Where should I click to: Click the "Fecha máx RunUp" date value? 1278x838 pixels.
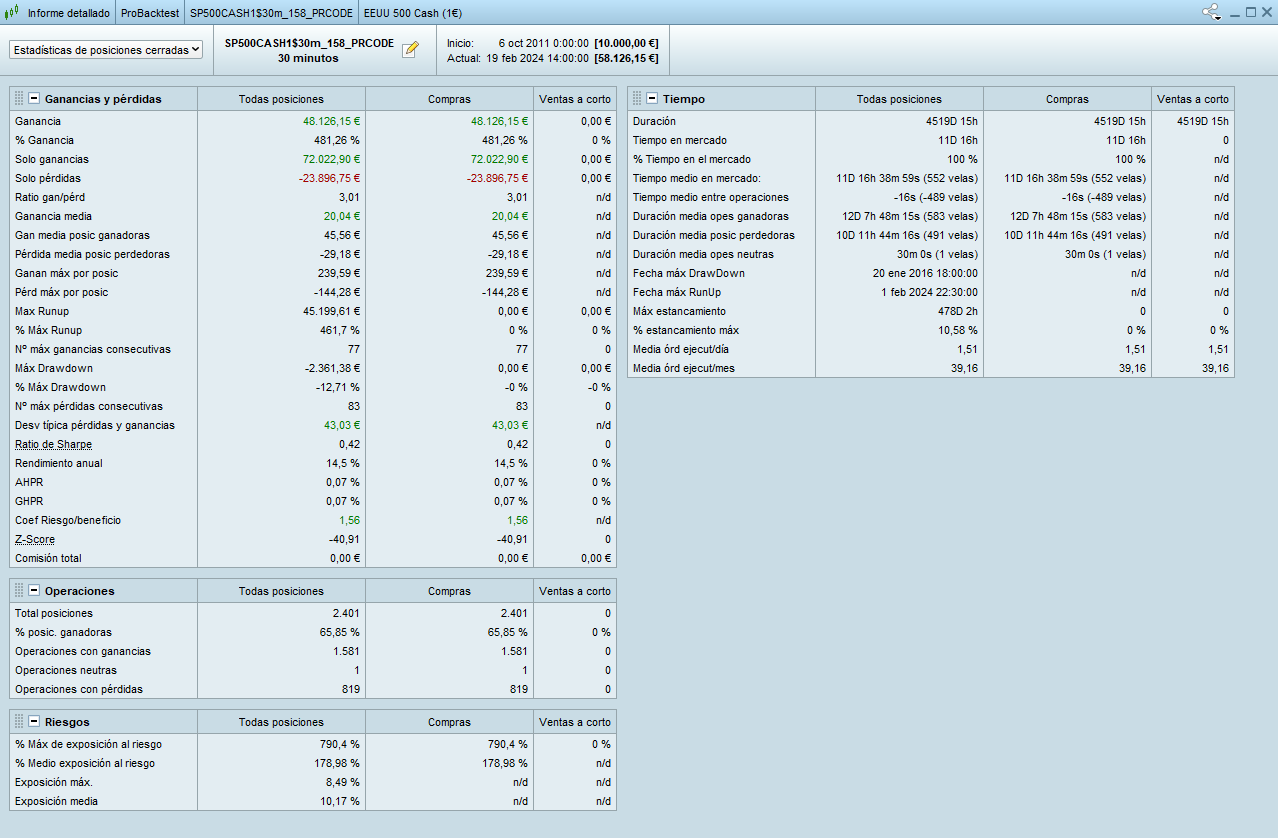pyautogui.click(x=930, y=292)
